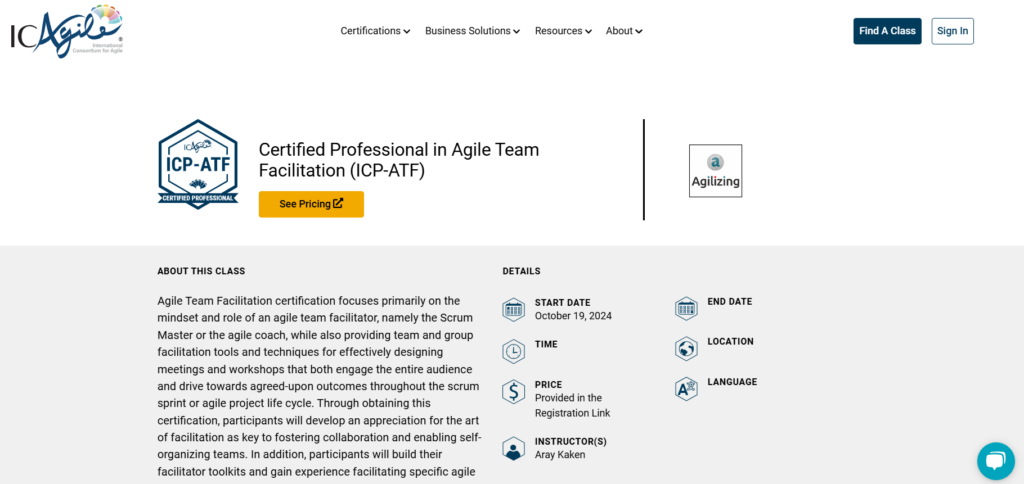Expand the Business Solutions menu
1024x484 pixels.
[x=472, y=31]
